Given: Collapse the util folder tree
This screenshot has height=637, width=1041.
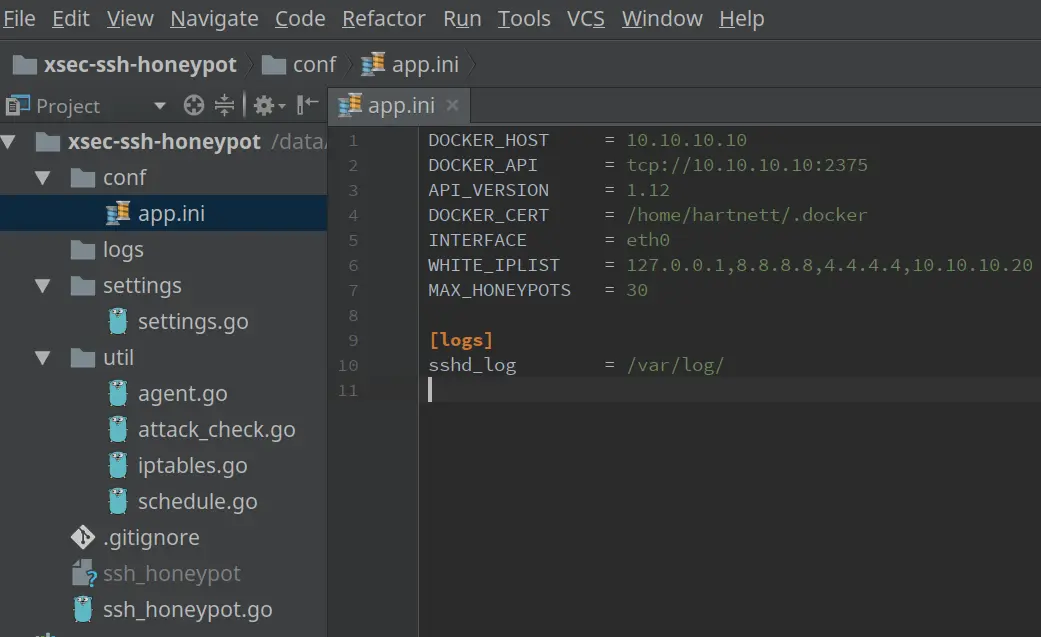Looking at the screenshot, I should coord(42,358).
